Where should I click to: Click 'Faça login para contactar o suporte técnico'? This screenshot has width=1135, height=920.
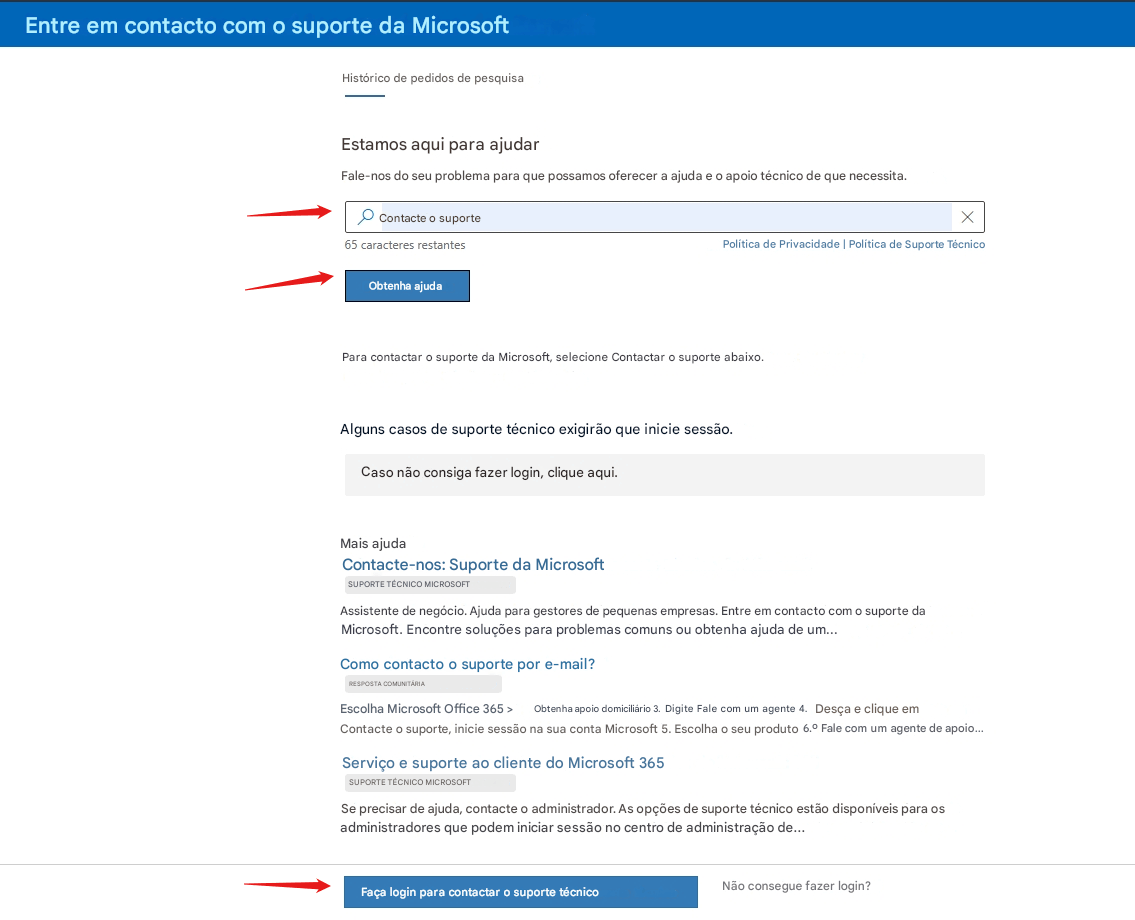pos(520,892)
